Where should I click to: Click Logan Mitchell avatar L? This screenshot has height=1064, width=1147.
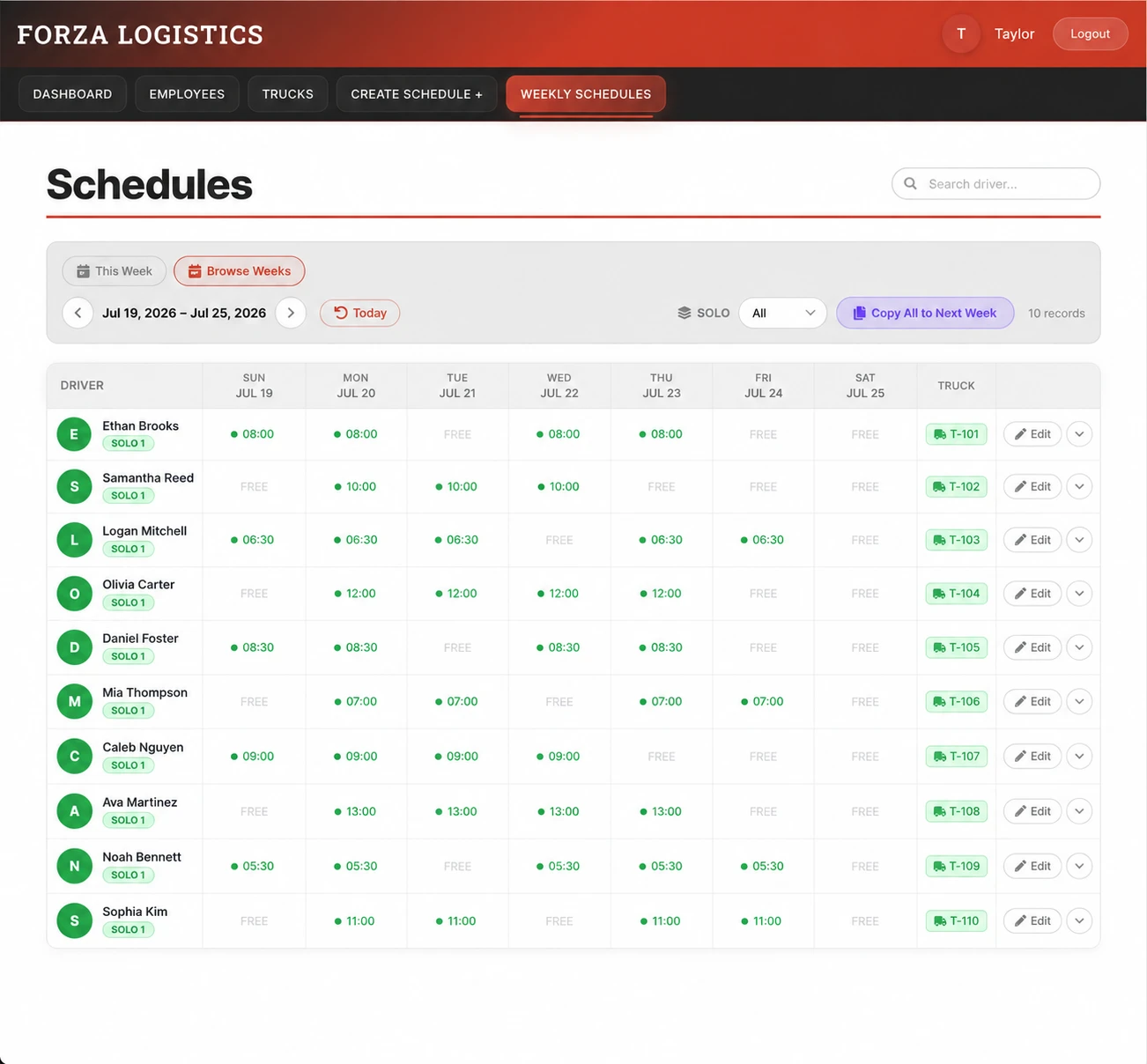[x=74, y=540]
